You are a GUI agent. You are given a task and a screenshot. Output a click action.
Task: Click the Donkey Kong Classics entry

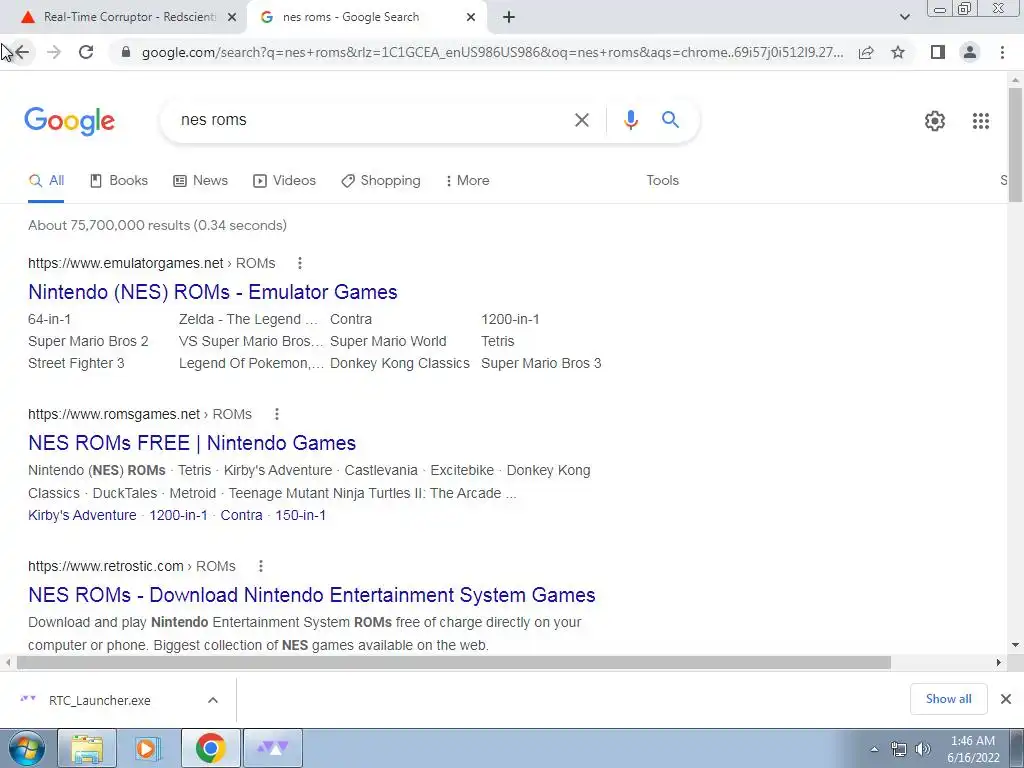400,363
